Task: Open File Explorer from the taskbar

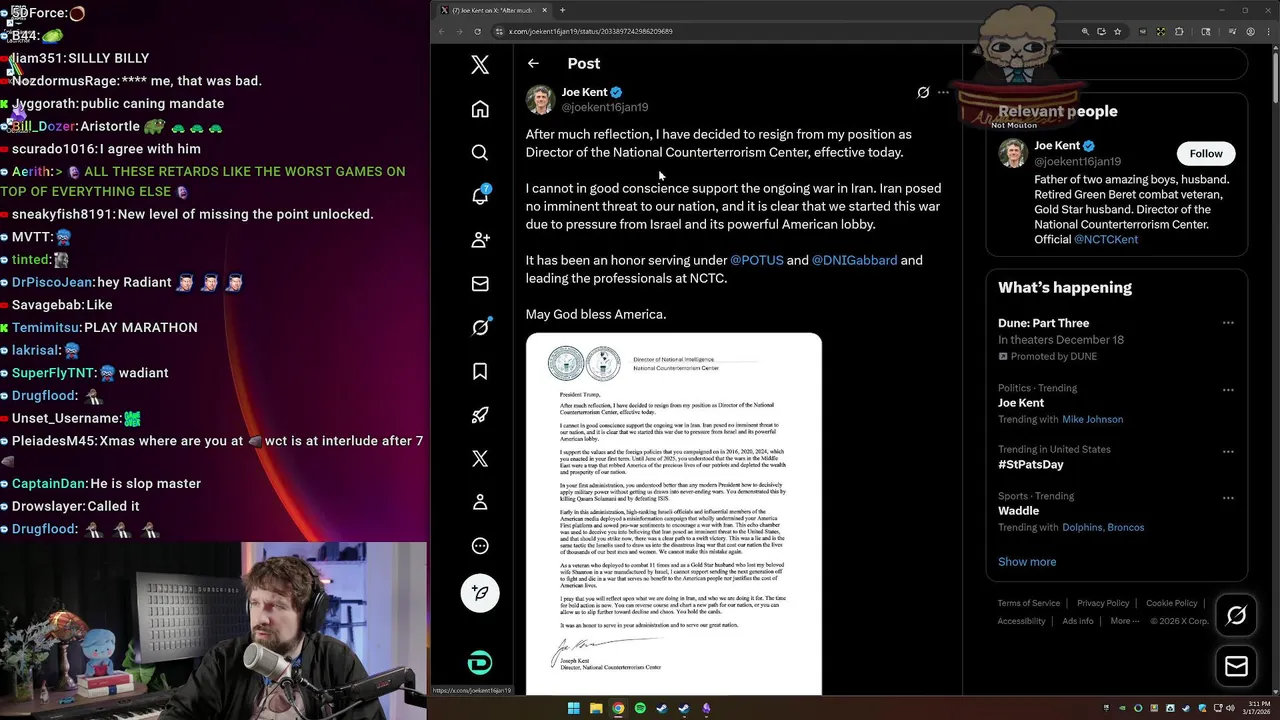Action: tap(596, 709)
